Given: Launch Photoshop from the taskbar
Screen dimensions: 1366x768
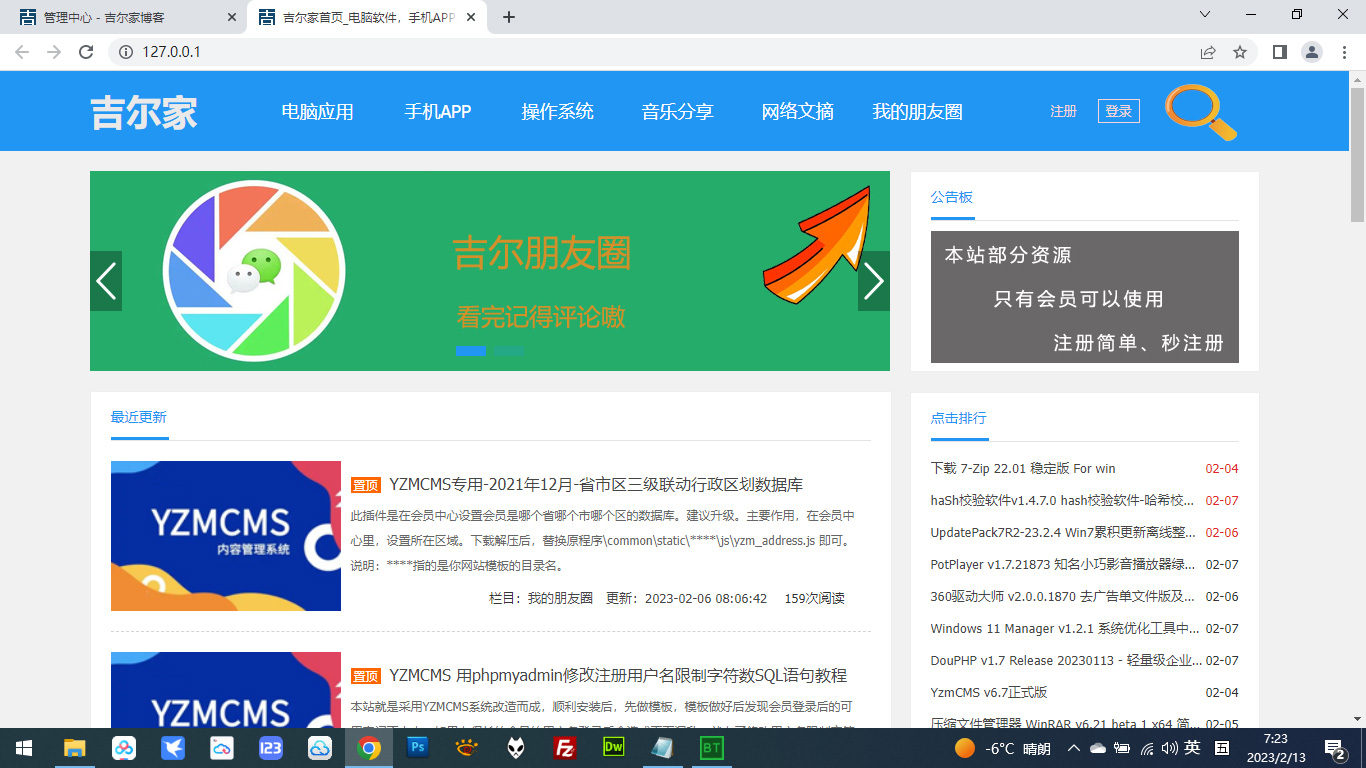Looking at the screenshot, I should (418, 747).
